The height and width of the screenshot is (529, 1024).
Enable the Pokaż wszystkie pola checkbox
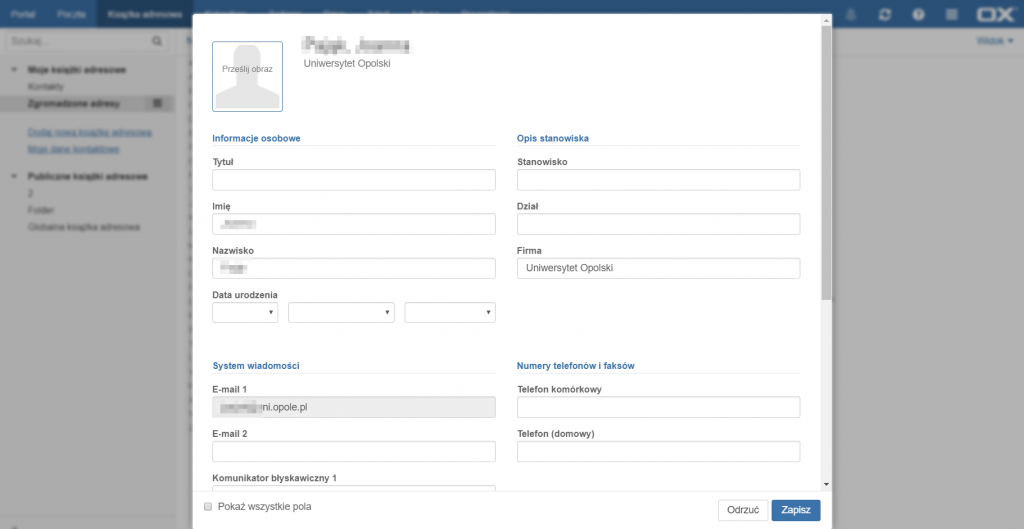point(208,507)
